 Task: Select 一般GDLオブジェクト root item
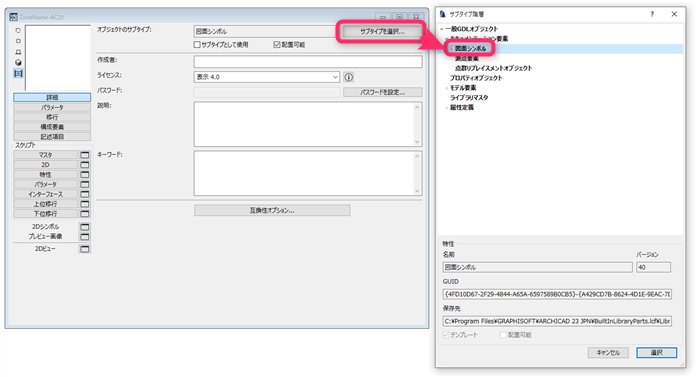click(471, 29)
